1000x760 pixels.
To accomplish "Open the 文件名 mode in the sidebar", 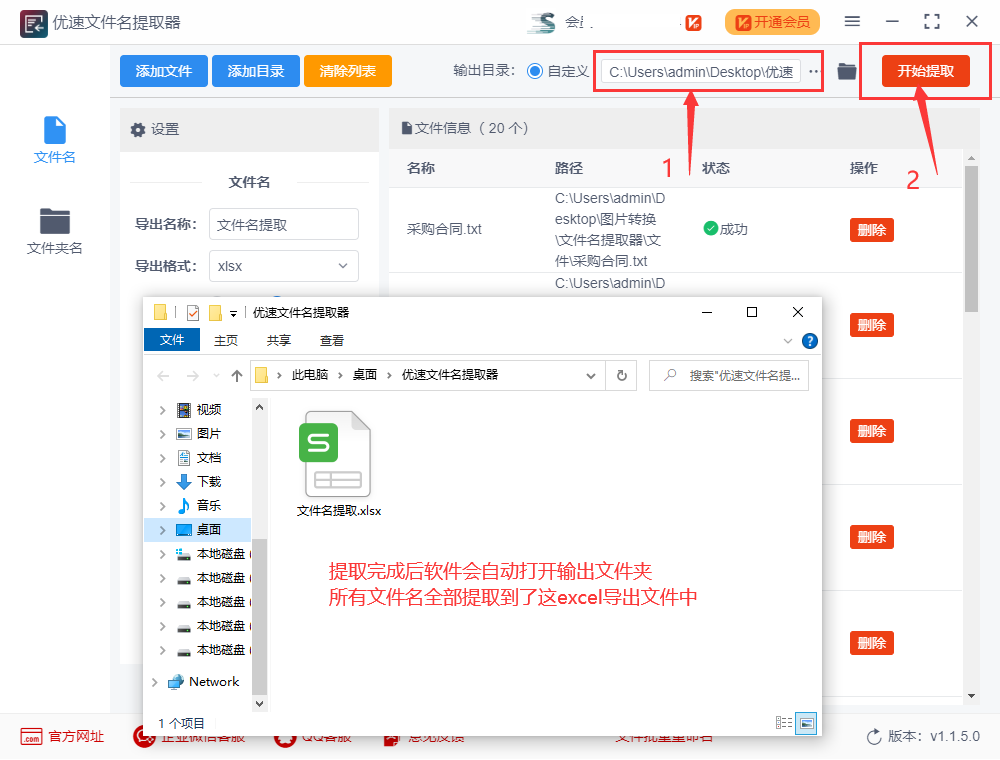I will (54, 140).
